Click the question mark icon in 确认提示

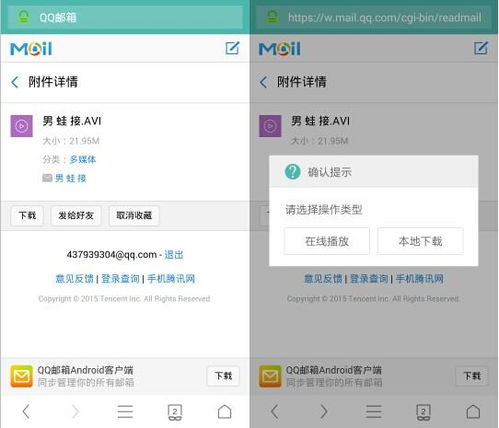(293, 172)
